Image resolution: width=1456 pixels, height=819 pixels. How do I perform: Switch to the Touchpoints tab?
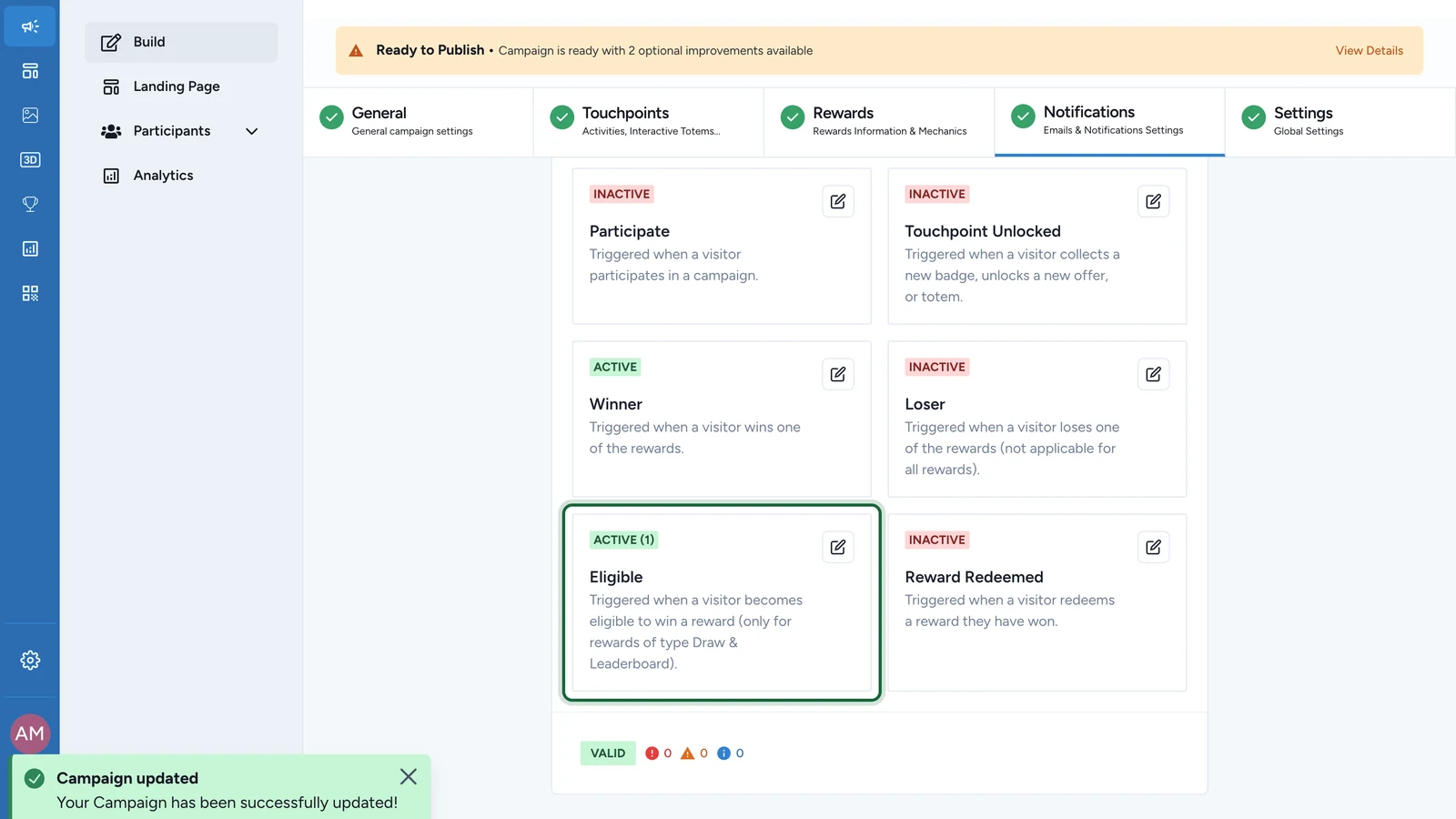click(x=649, y=122)
